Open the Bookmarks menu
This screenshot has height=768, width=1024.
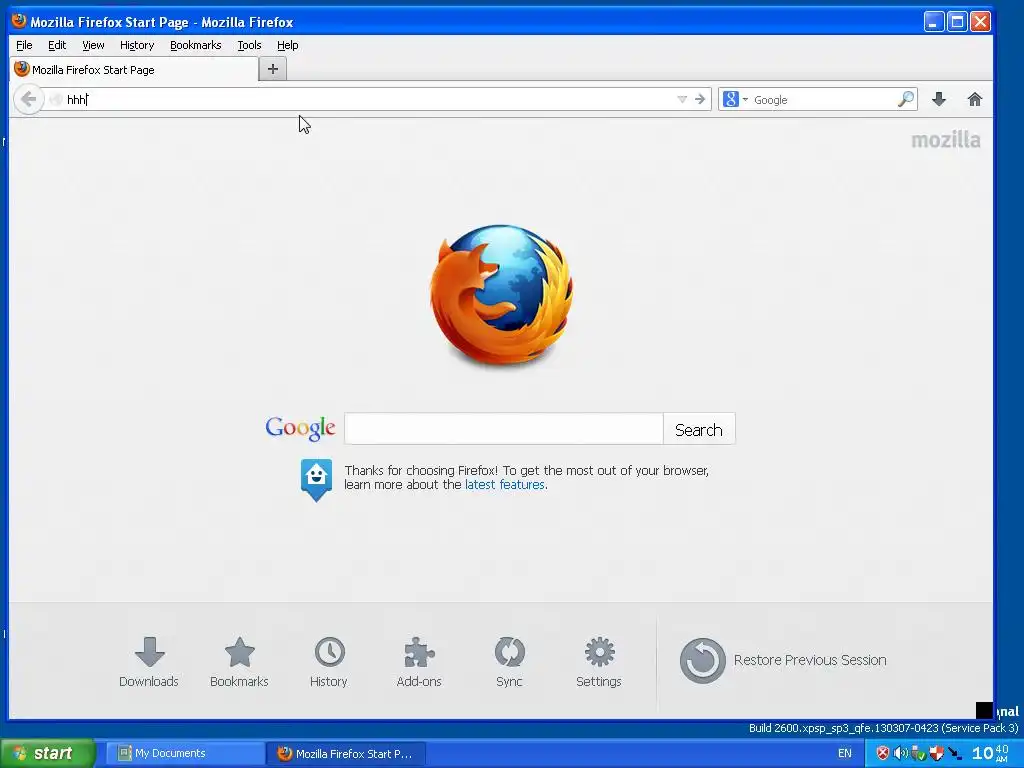click(196, 45)
